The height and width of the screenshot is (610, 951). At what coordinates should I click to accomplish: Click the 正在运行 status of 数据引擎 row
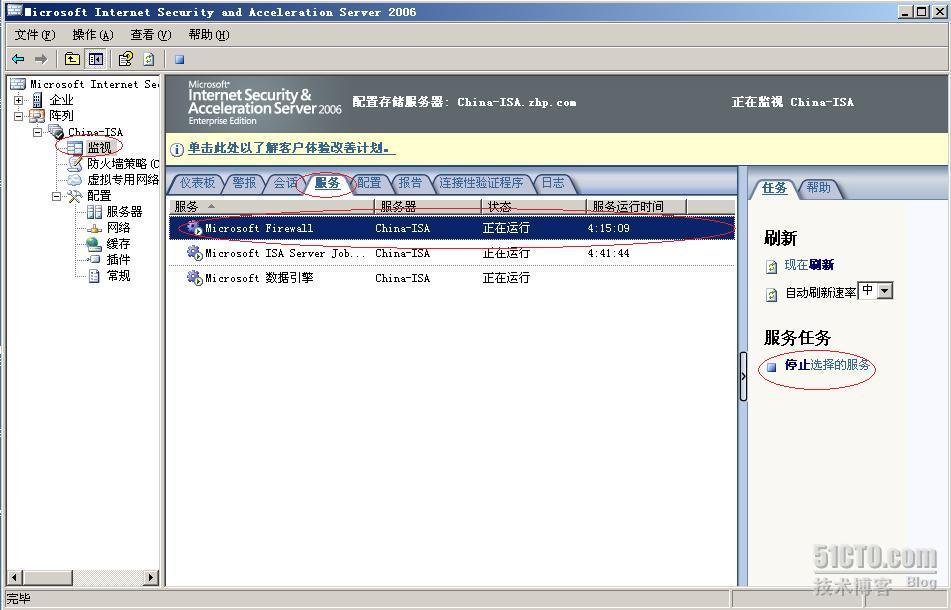point(506,278)
